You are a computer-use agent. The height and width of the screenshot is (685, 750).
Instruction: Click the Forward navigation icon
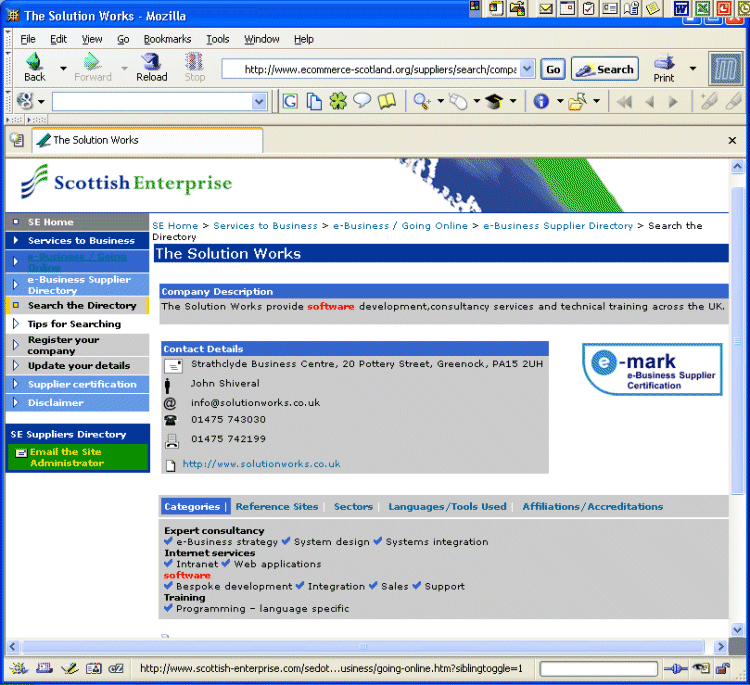(x=93, y=67)
